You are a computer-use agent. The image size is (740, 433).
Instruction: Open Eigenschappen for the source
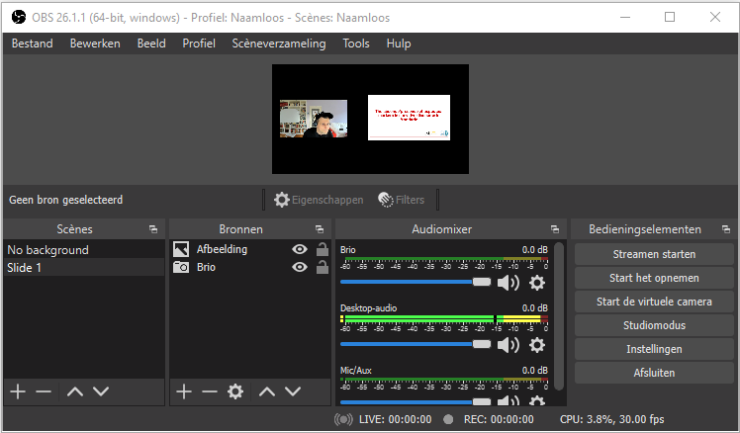(319, 200)
